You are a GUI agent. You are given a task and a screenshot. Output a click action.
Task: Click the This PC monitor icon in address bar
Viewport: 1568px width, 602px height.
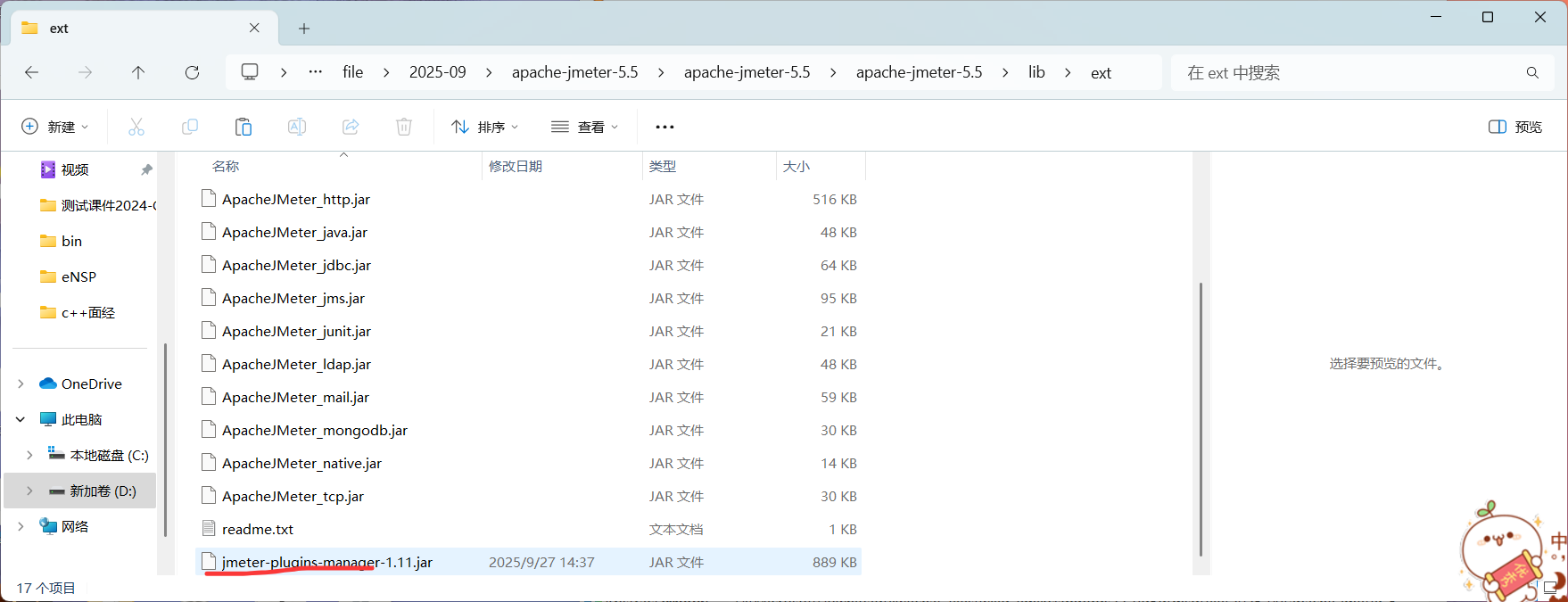coord(250,71)
